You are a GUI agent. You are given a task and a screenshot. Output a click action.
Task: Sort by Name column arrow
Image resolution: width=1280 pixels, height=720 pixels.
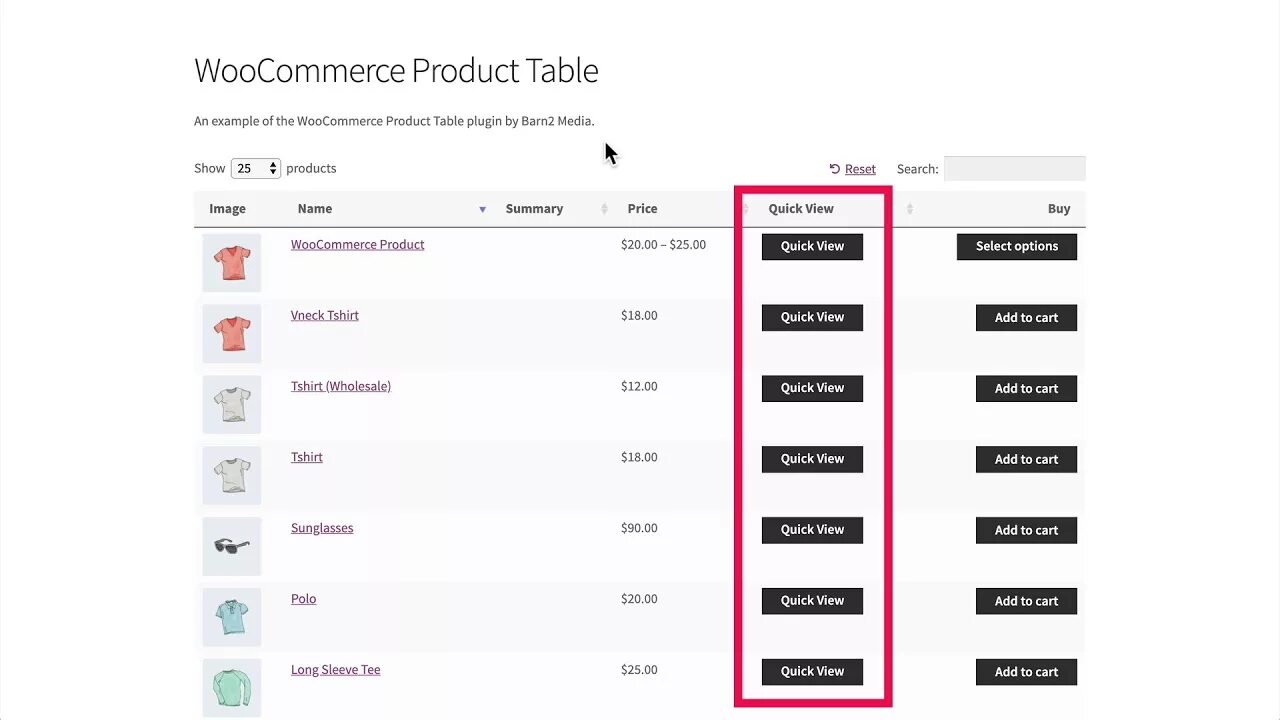482,209
